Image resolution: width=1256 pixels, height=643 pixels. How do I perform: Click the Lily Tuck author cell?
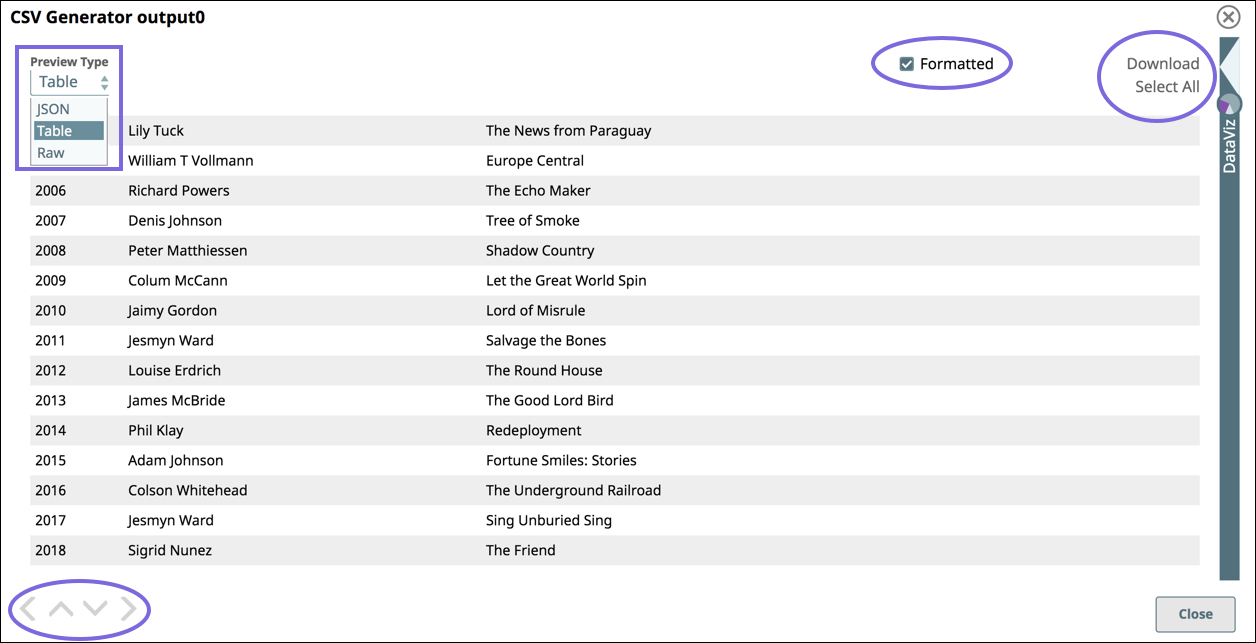pyautogui.click(x=156, y=131)
